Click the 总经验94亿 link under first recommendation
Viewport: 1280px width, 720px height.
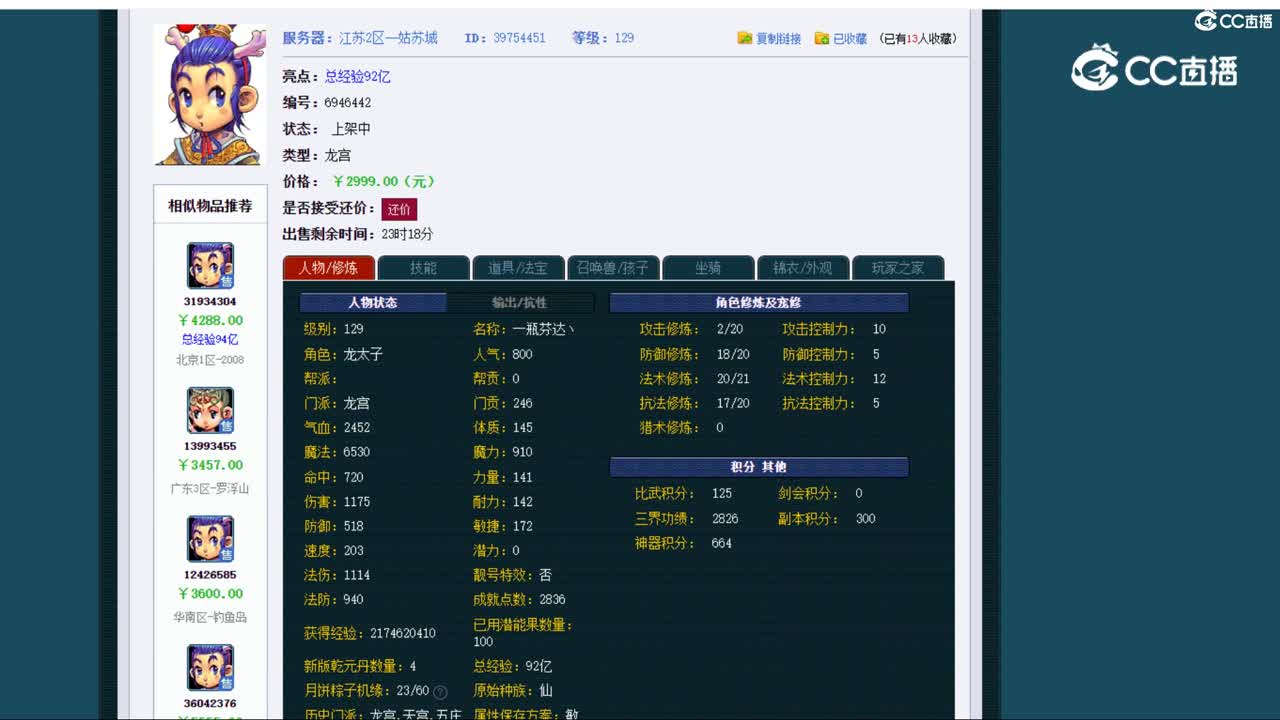[x=209, y=340]
